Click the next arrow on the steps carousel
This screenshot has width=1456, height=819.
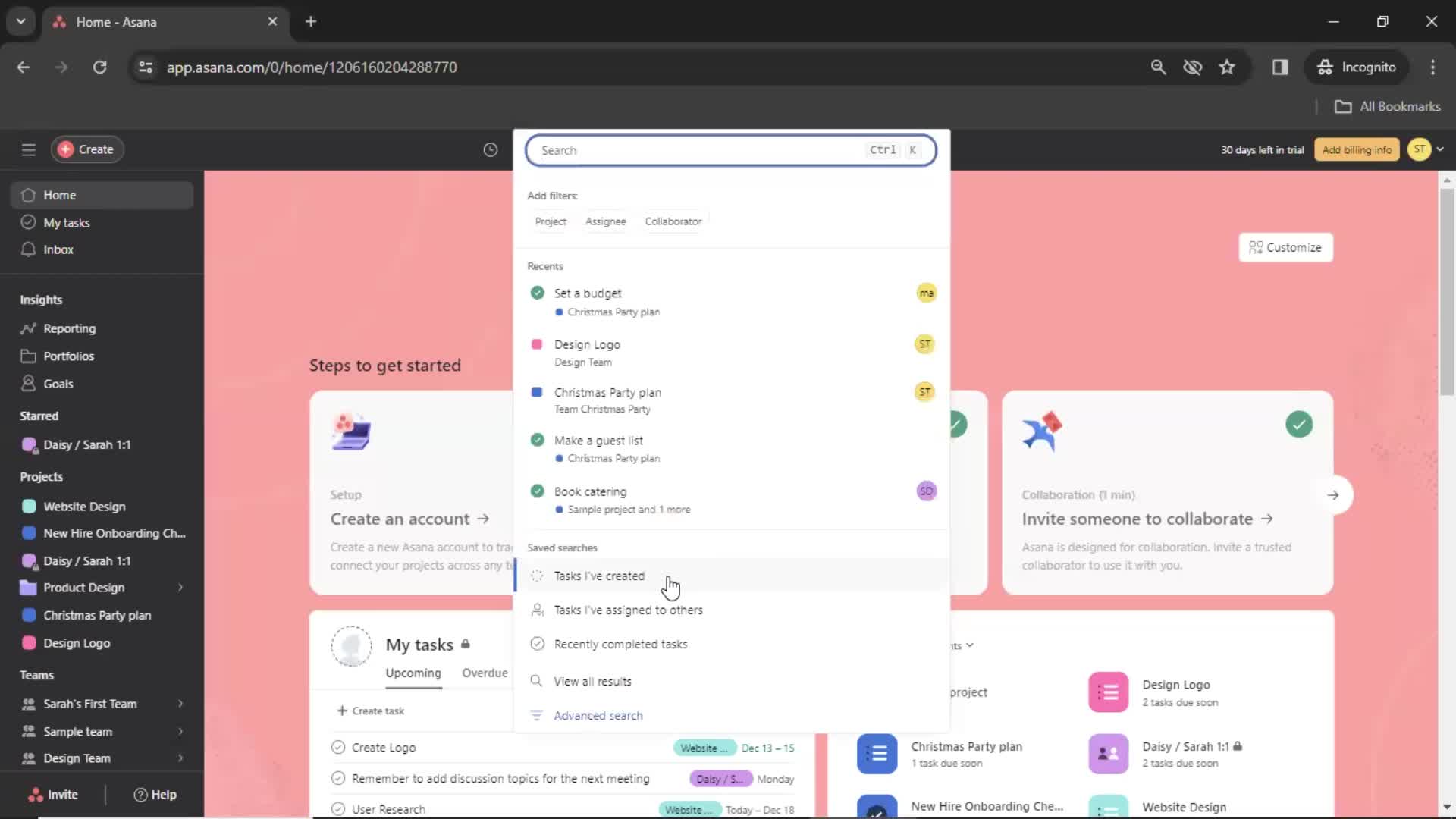pos(1333,495)
